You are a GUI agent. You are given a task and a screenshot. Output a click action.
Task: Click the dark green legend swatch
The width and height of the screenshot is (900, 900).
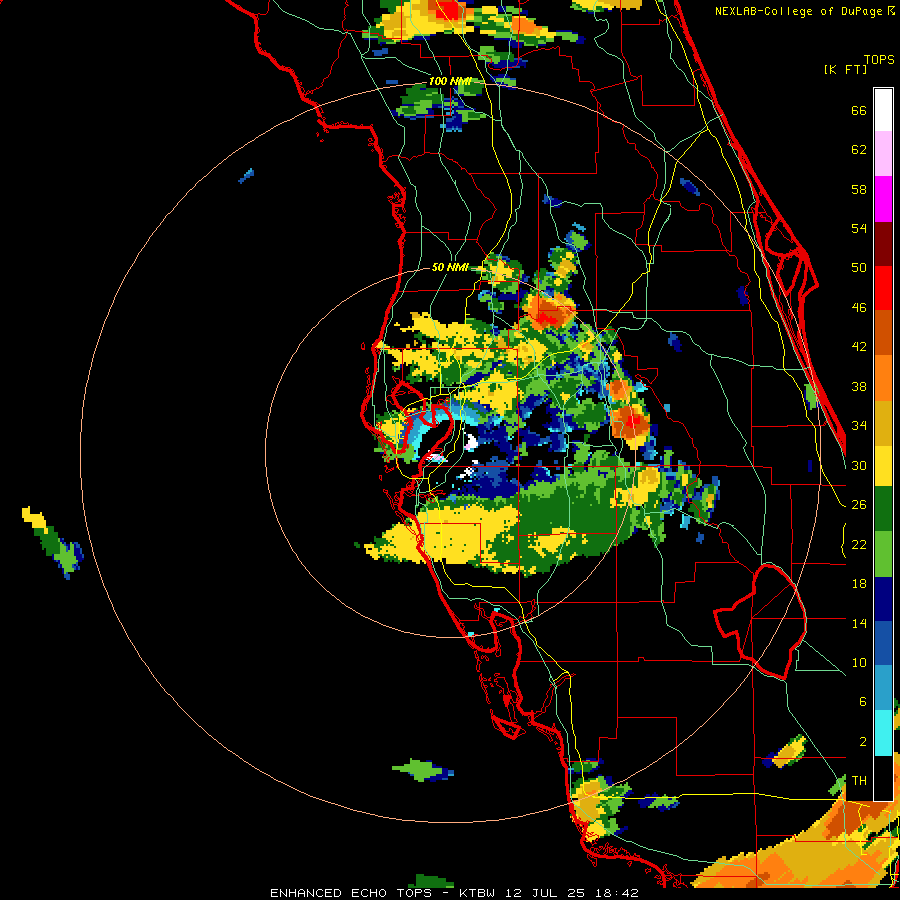(x=883, y=509)
